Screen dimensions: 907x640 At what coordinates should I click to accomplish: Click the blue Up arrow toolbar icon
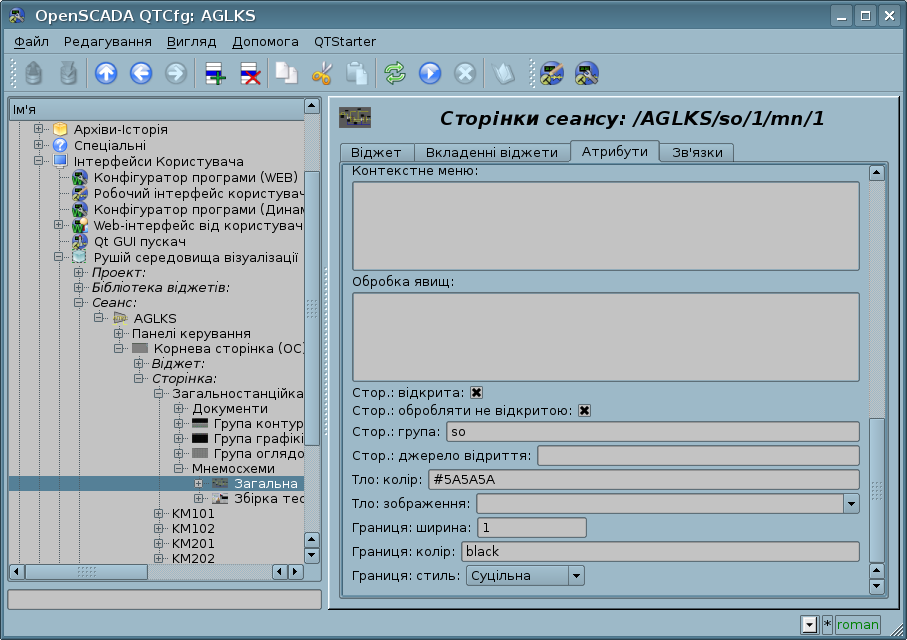pyautogui.click(x=105, y=73)
